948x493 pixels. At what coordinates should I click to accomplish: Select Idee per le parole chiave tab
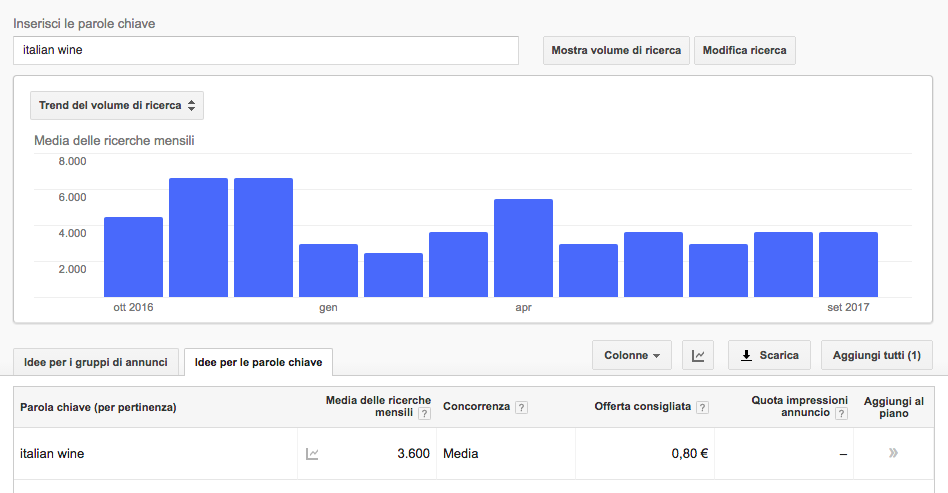258,362
